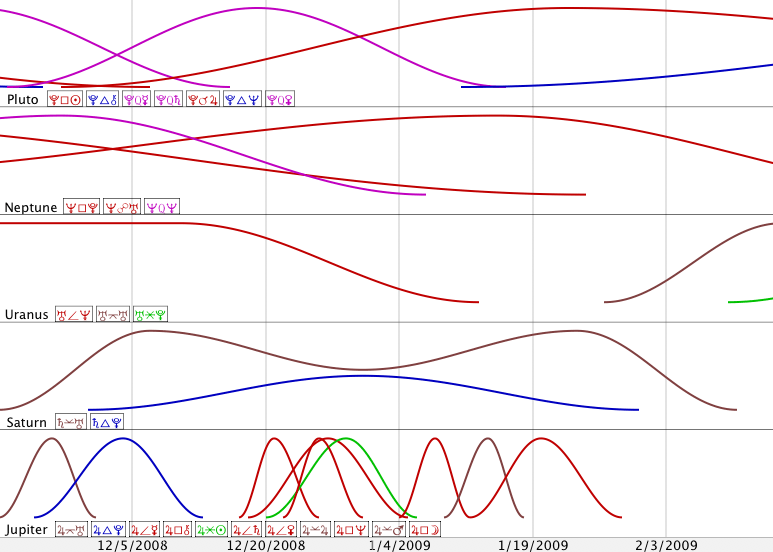Click the Pluto row label
This screenshot has width=773, height=552.
click(x=23, y=100)
